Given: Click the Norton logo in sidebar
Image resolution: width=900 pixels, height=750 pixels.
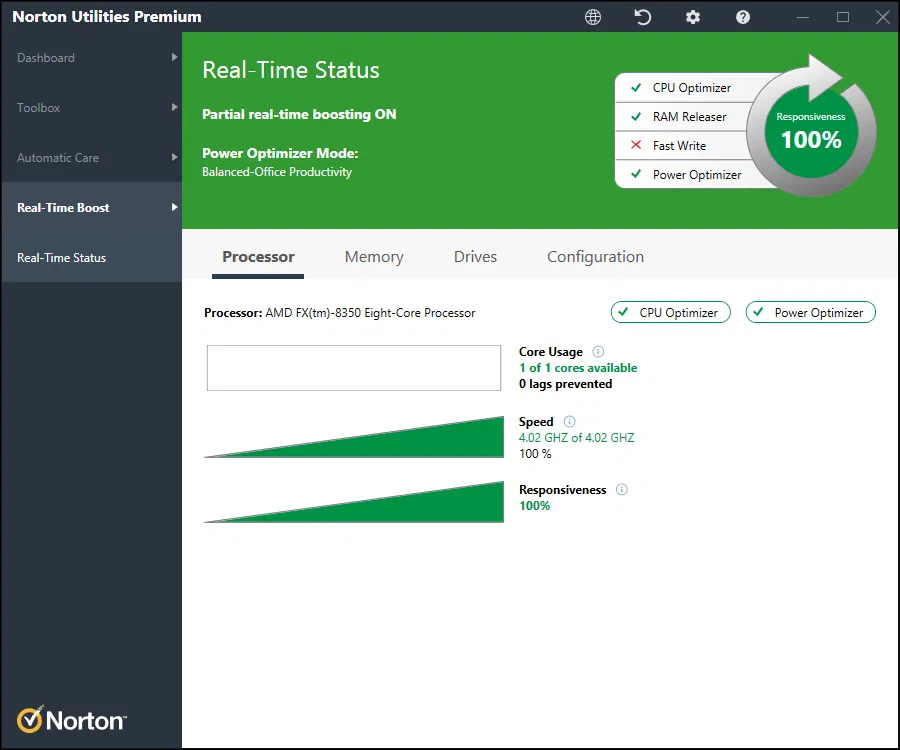Looking at the screenshot, I should tap(71, 719).
